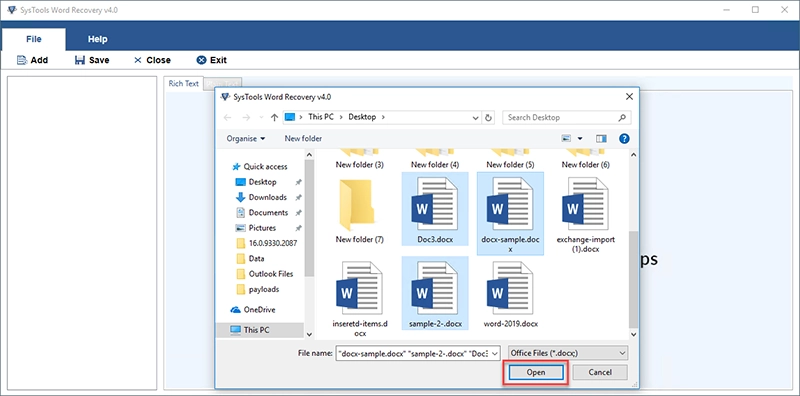Click the Open button

pos(536,373)
